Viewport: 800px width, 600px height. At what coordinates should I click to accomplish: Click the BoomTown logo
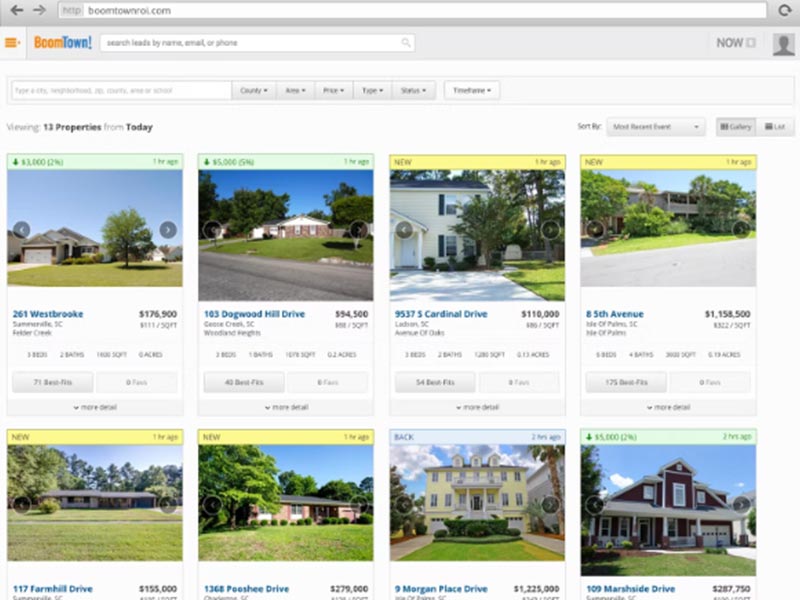pyautogui.click(x=63, y=42)
